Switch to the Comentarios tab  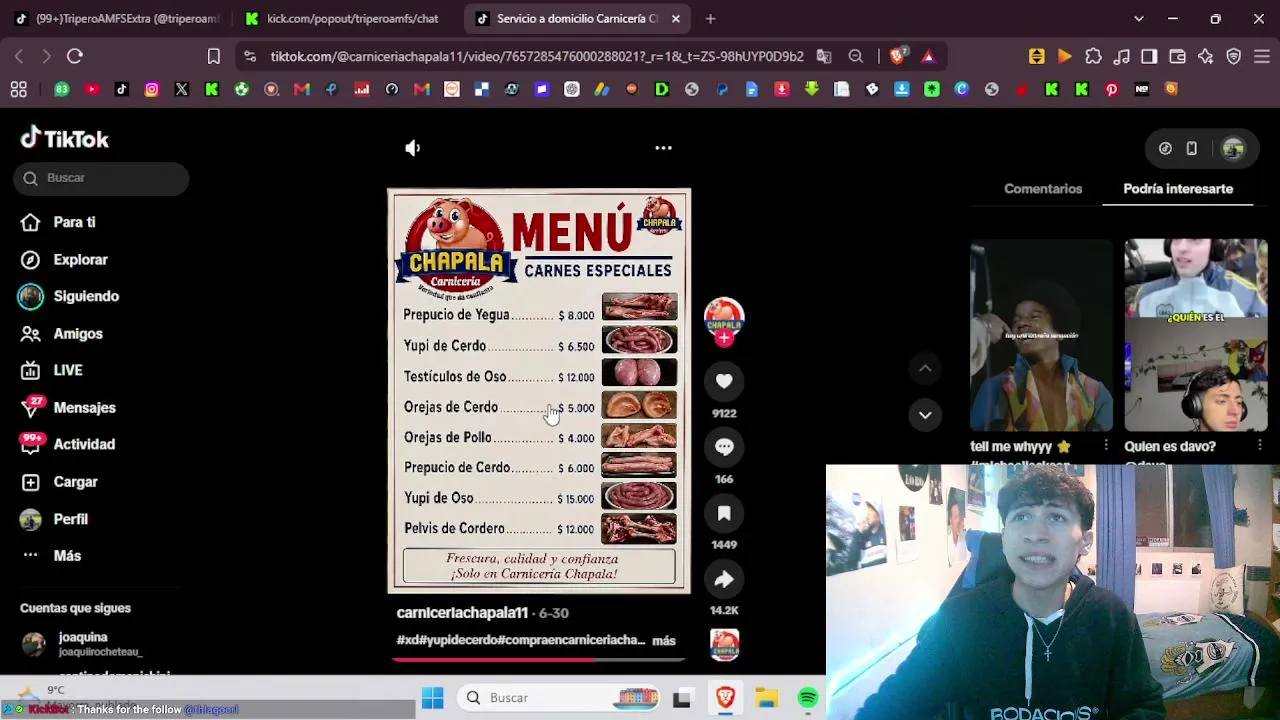tap(1043, 189)
